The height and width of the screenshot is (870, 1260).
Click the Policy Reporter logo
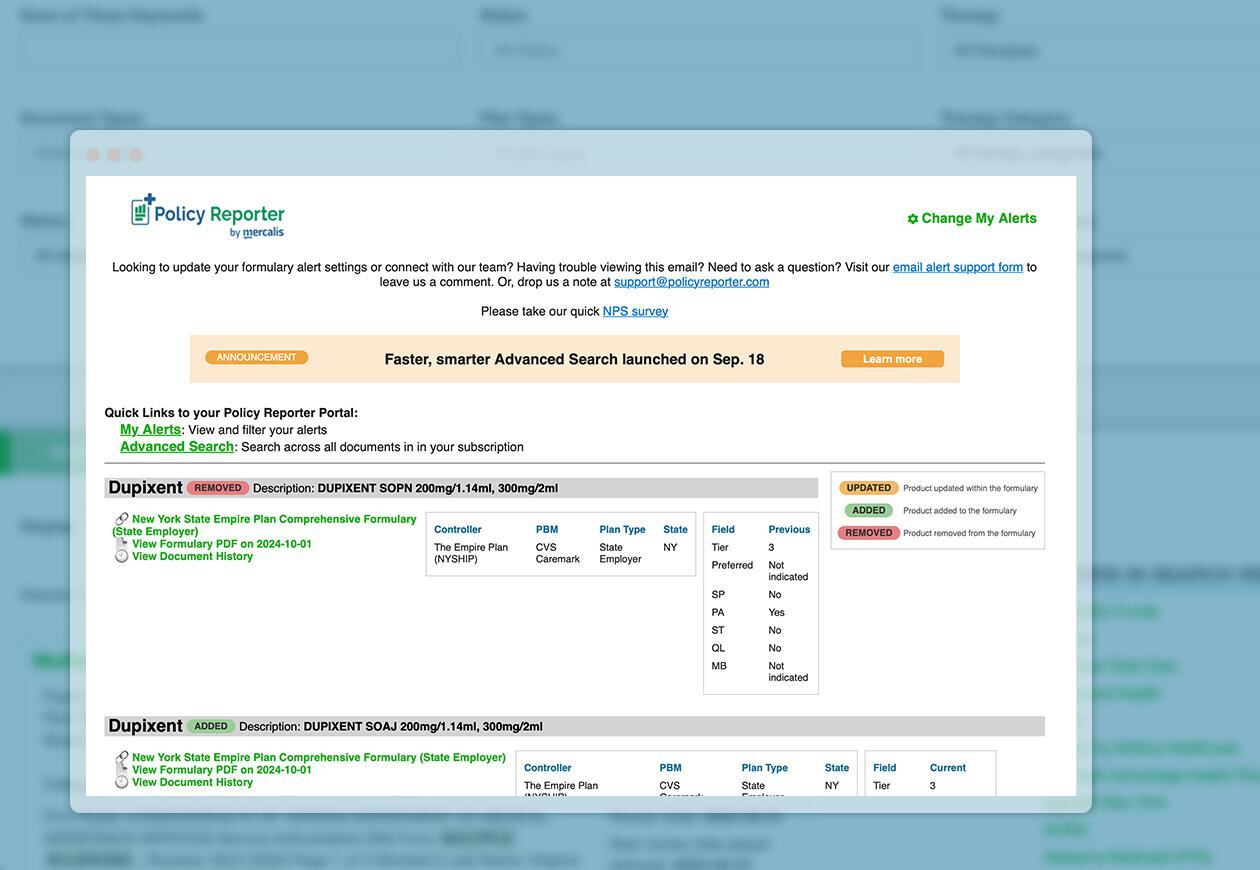coord(208,215)
